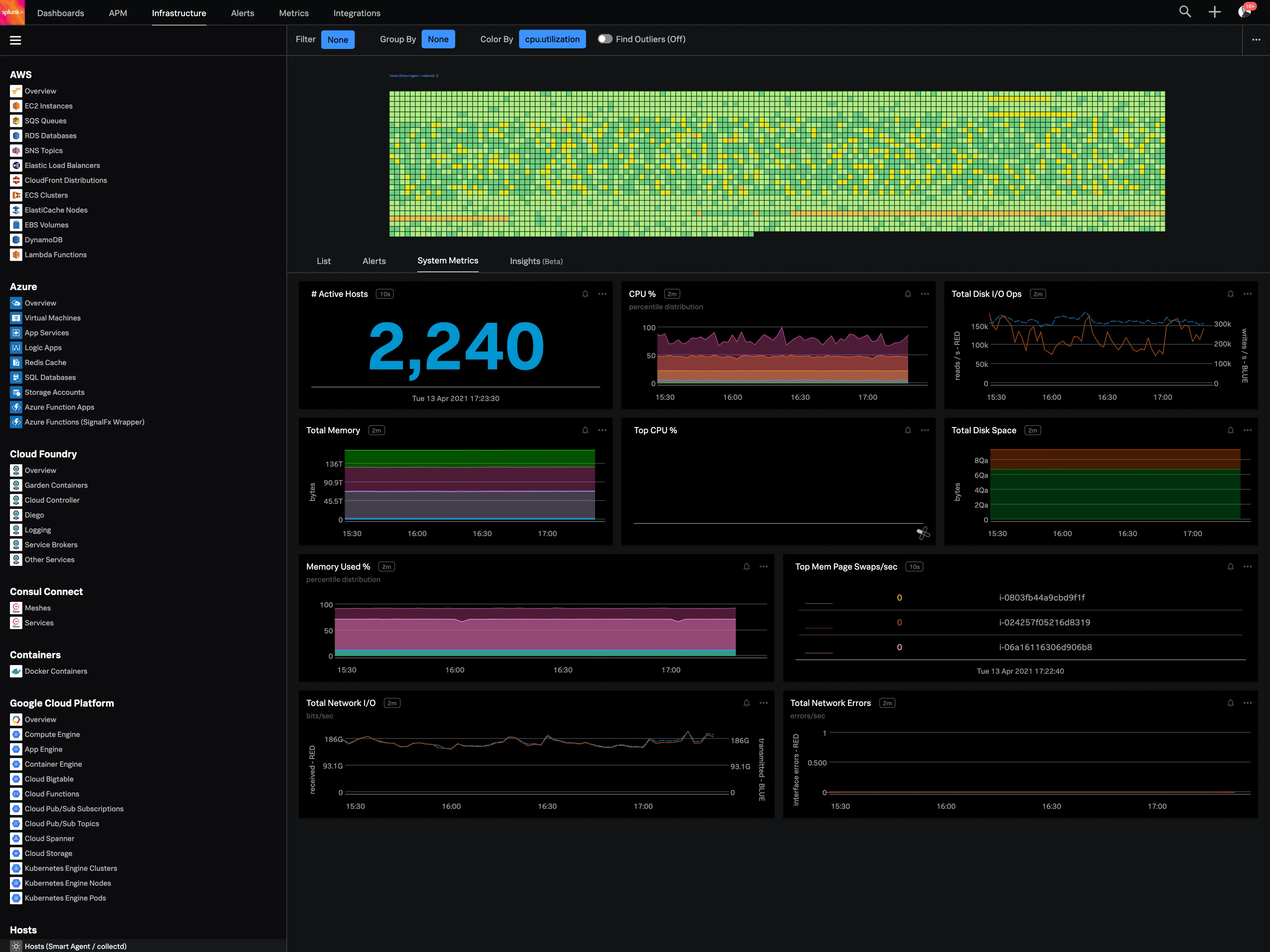
Task: Open the navigator more-options ellipsis
Action: pyautogui.click(x=1256, y=40)
